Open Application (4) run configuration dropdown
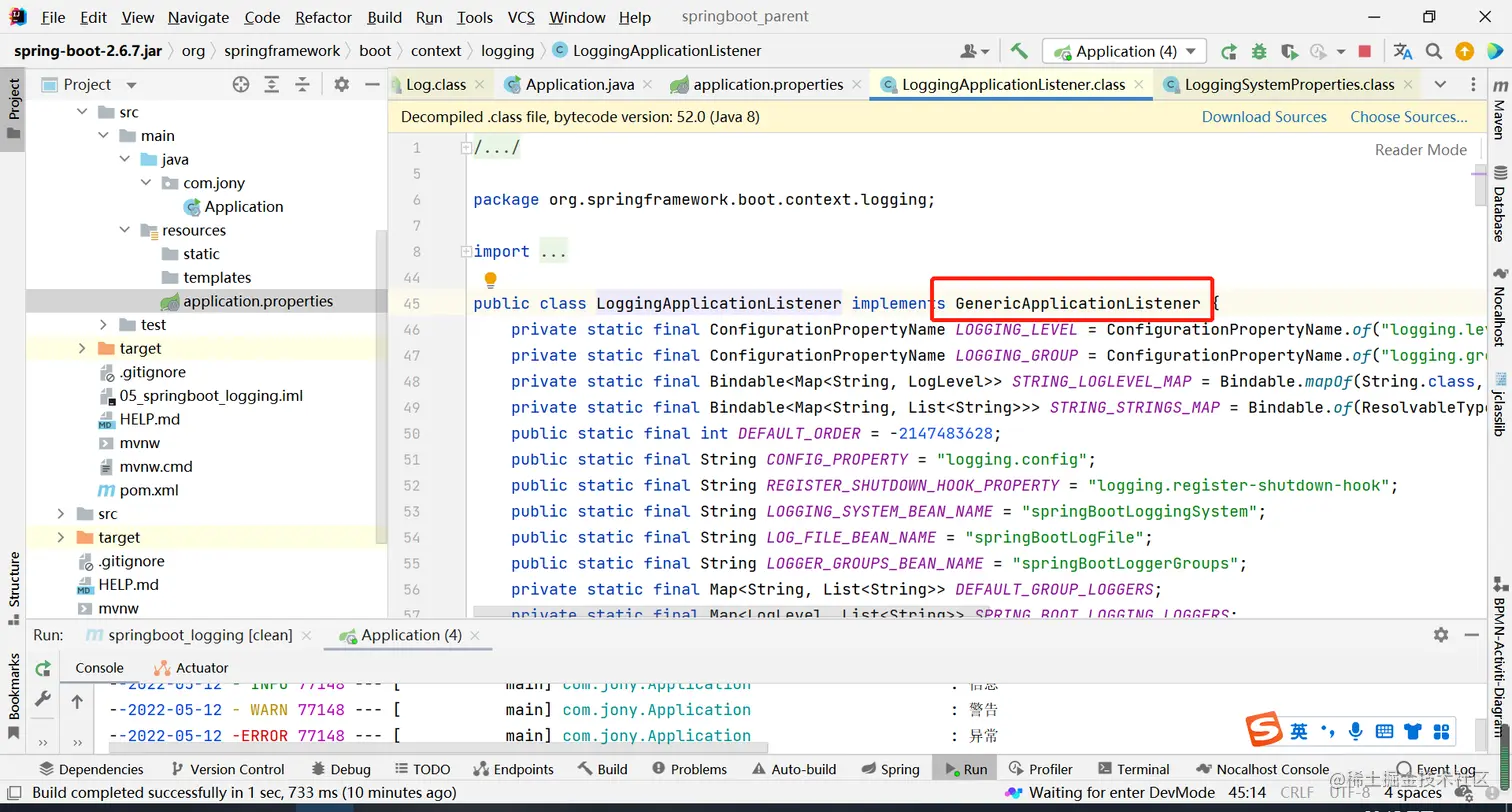1512x812 pixels. (1124, 51)
